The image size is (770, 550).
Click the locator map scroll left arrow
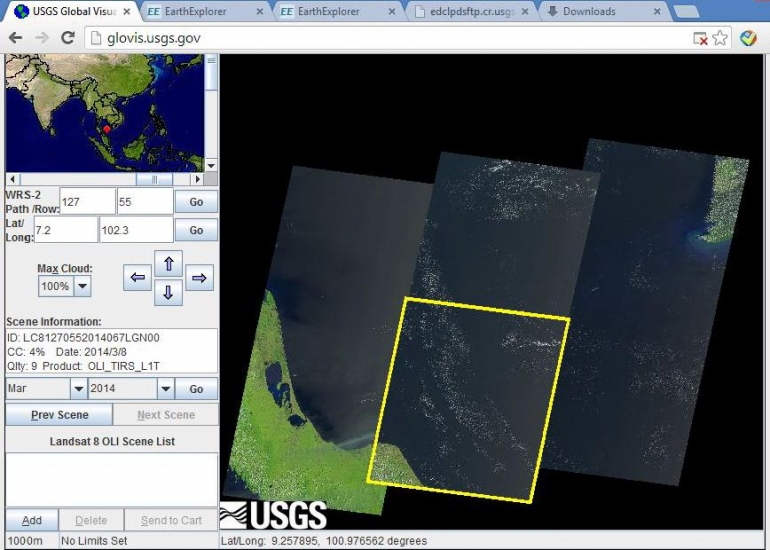(12, 179)
